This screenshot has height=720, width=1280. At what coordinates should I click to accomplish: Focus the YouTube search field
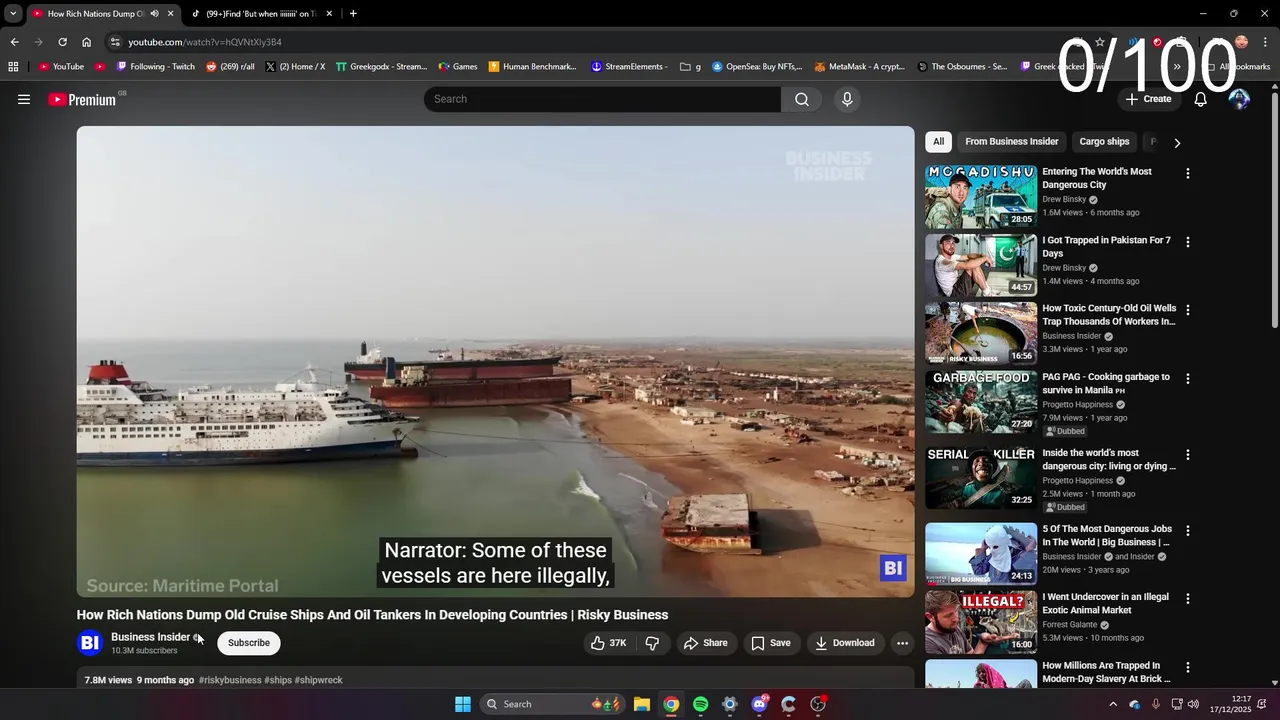[602, 99]
